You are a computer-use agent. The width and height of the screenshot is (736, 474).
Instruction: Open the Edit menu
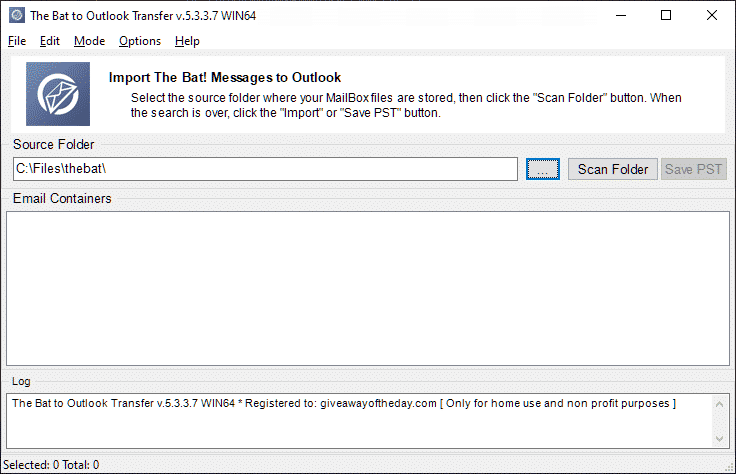tap(50, 41)
